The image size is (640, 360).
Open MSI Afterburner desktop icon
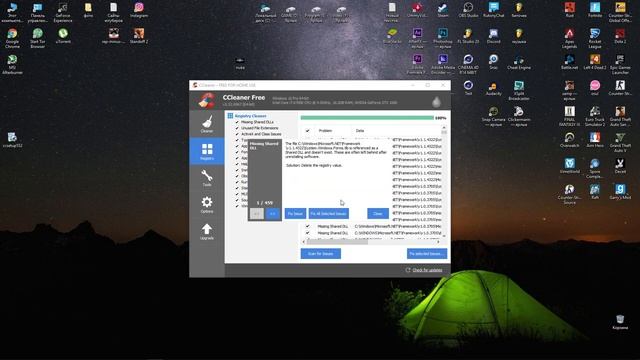pos(12,64)
